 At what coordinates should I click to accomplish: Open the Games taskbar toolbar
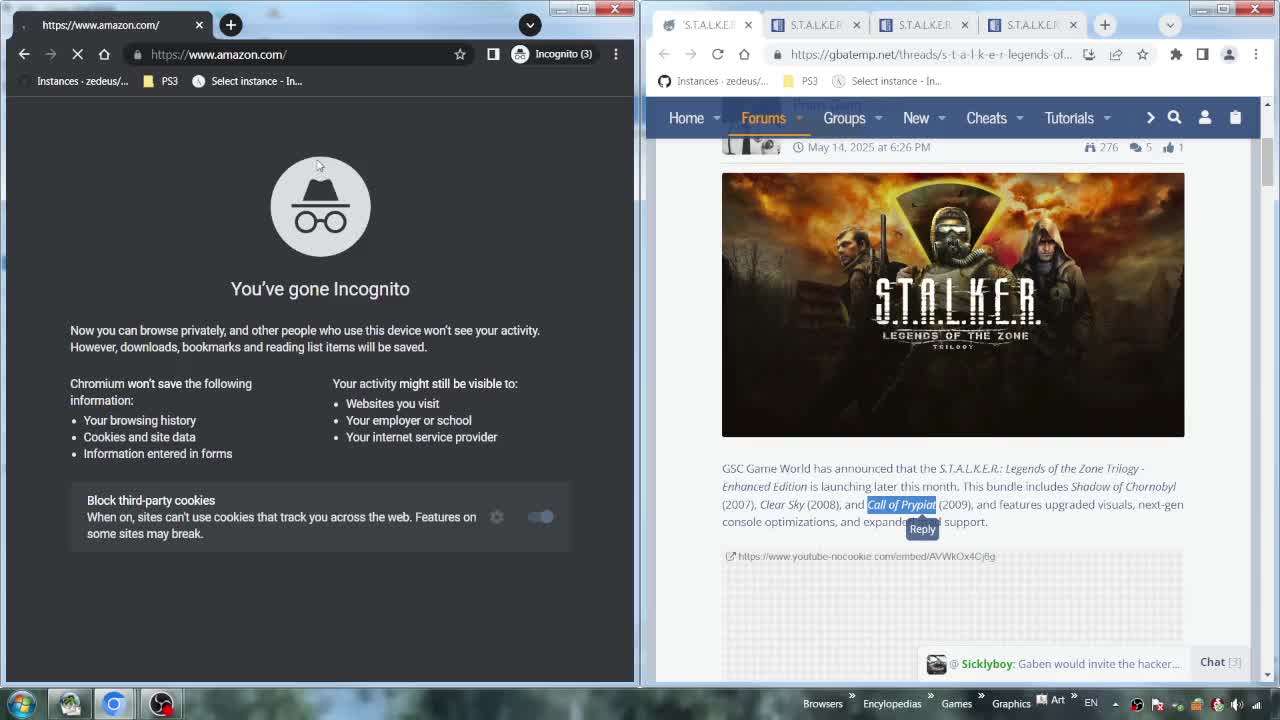pyautogui.click(x=956, y=704)
